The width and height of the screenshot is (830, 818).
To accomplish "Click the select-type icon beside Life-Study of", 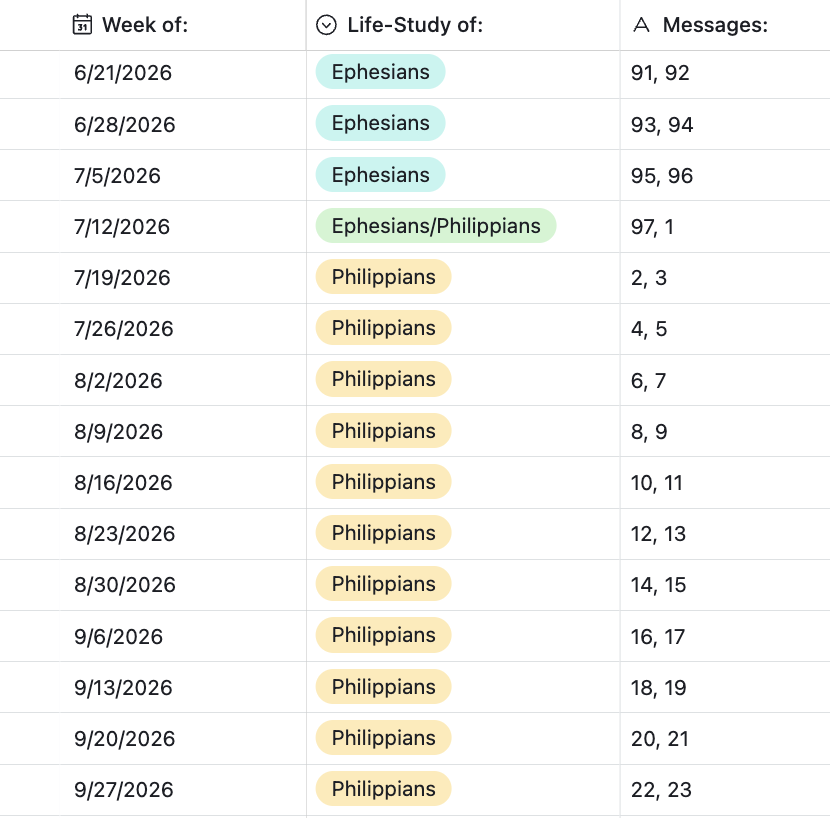I will [326, 25].
